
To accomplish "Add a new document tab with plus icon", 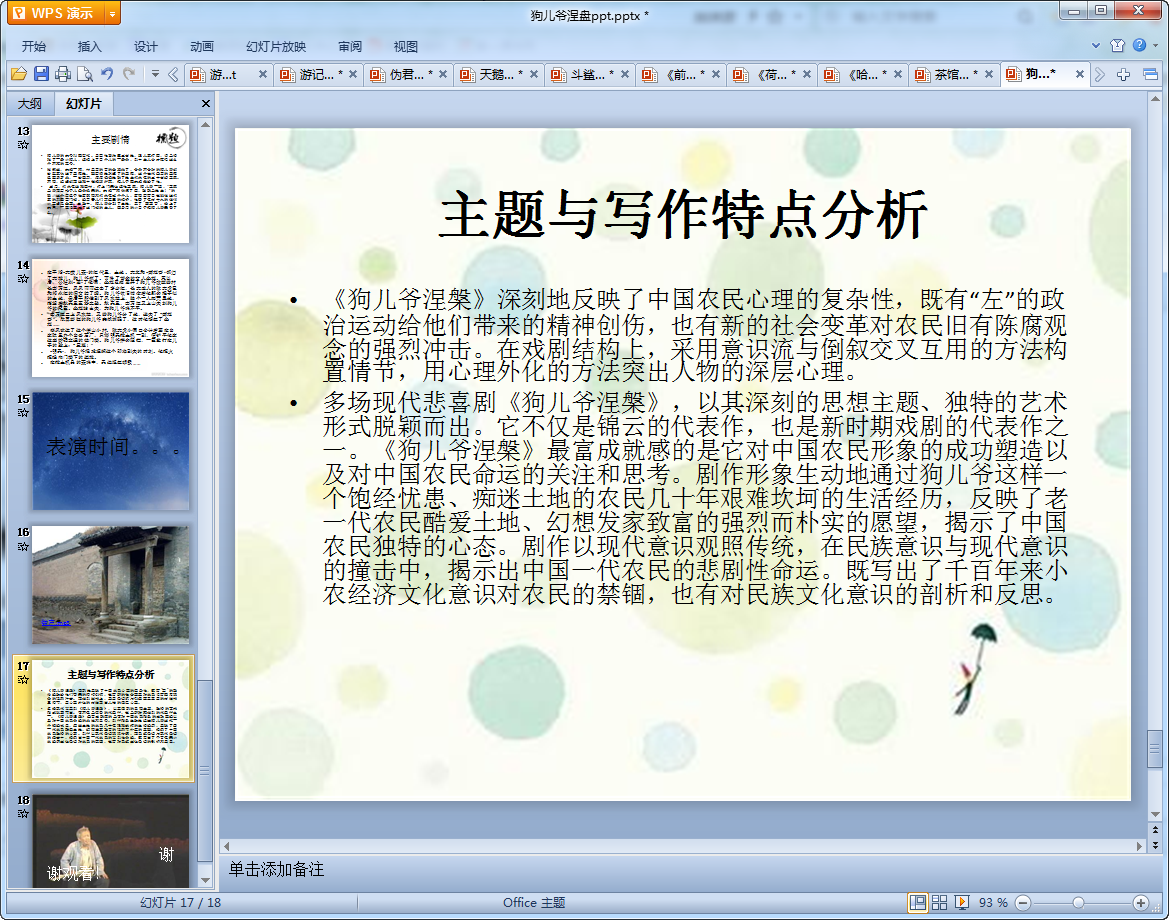I will pyautogui.click(x=1123, y=74).
